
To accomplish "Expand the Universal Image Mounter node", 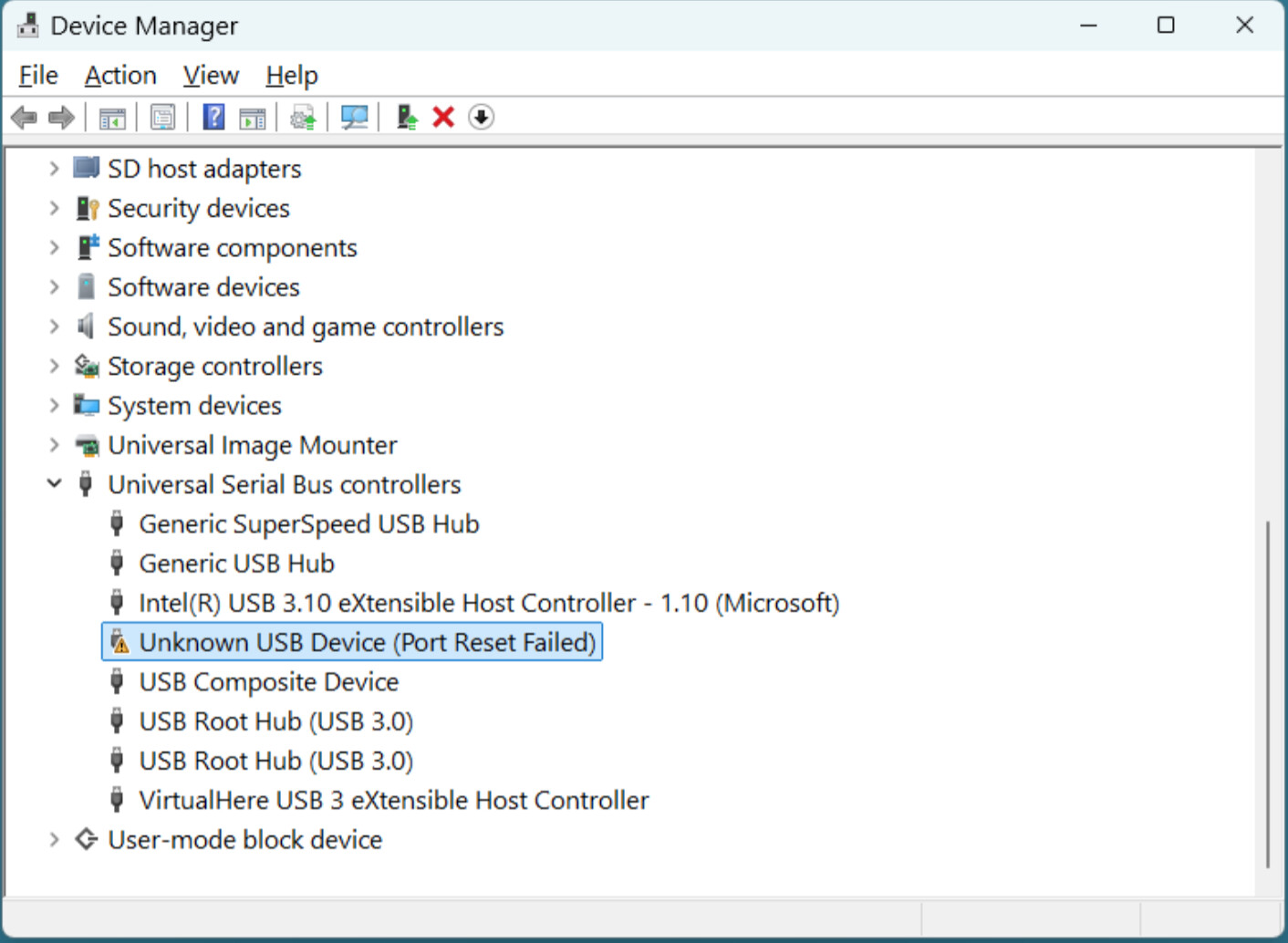I will click(54, 445).
